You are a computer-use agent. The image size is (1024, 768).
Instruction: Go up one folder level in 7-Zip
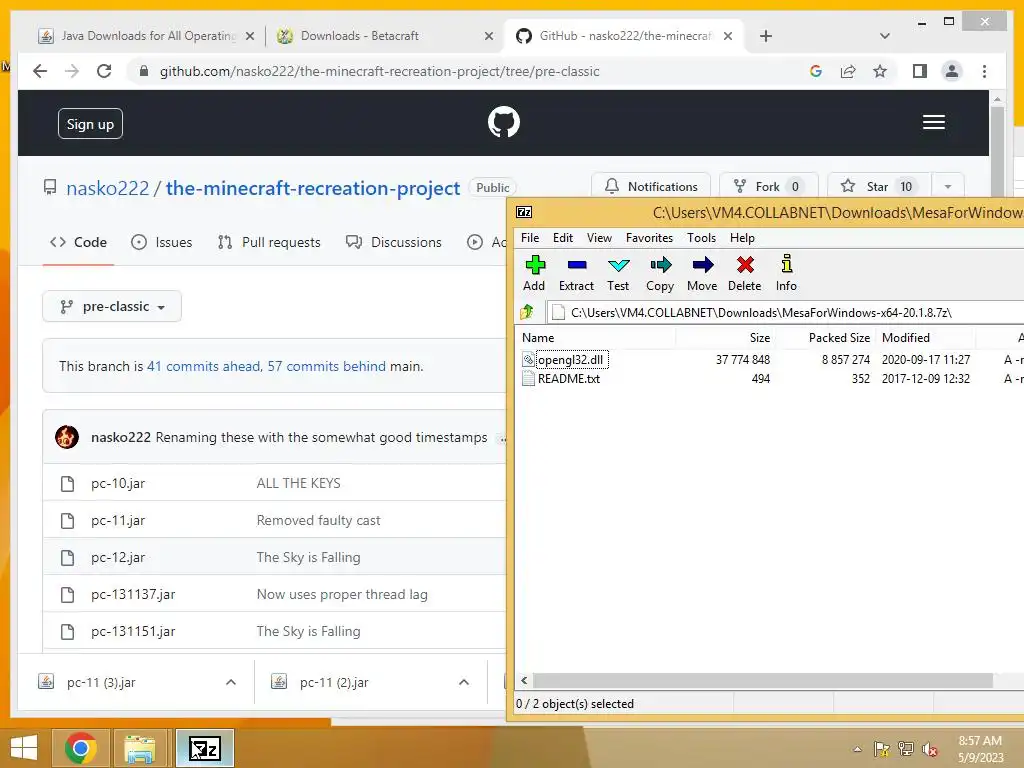pyautogui.click(x=527, y=312)
